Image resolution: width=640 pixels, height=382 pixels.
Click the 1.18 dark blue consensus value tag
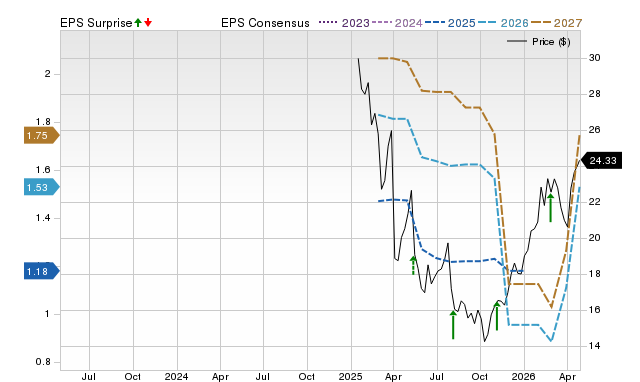coord(41,271)
